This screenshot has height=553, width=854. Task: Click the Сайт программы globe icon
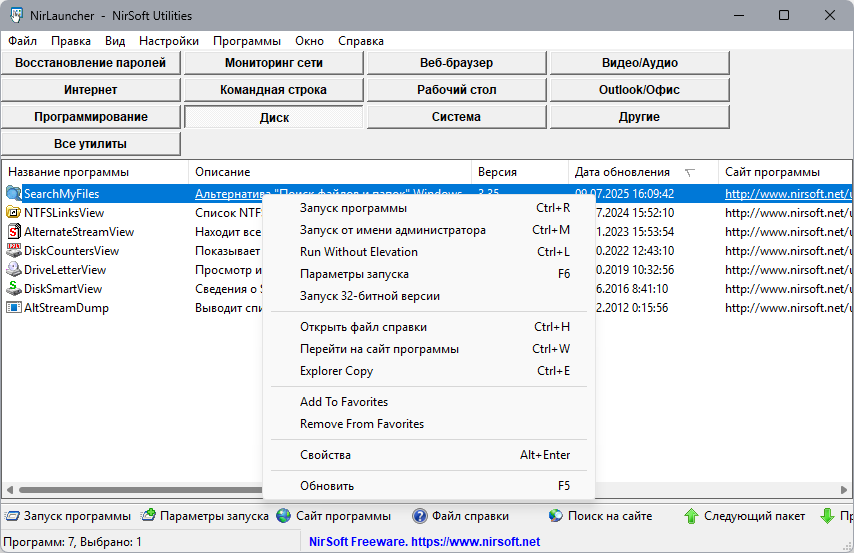coord(284,515)
